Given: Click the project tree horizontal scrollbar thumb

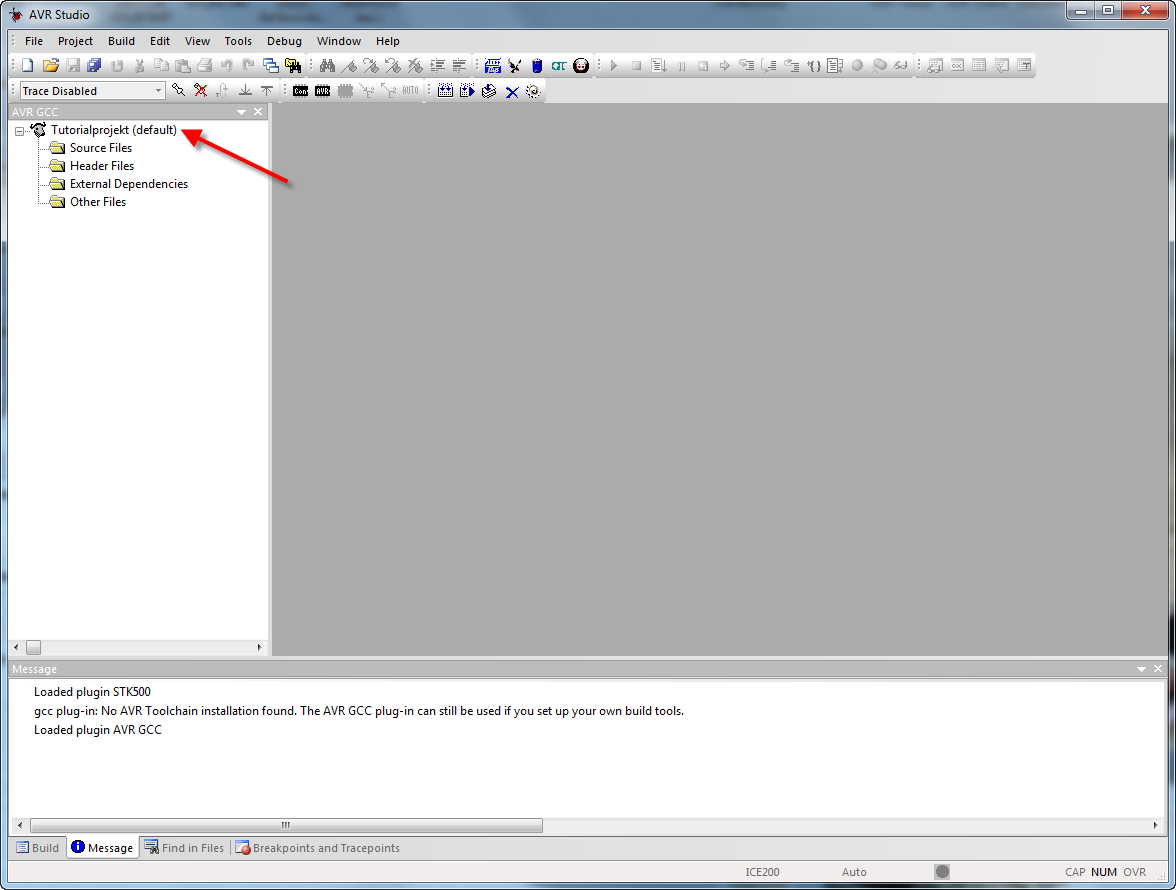Looking at the screenshot, I should point(34,647).
